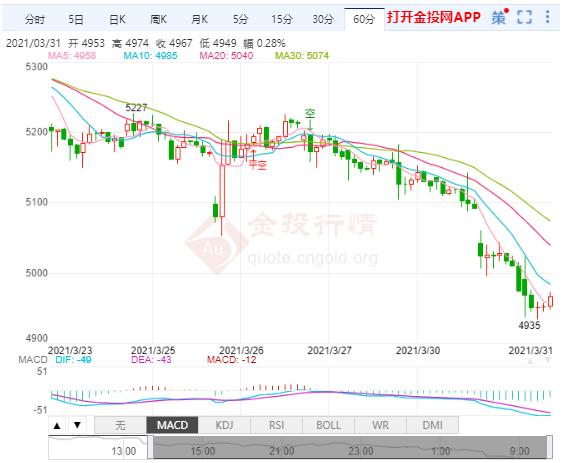The height and width of the screenshot is (463, 566).
Task: Select the MACD indicator button
Action: [172, 425]
